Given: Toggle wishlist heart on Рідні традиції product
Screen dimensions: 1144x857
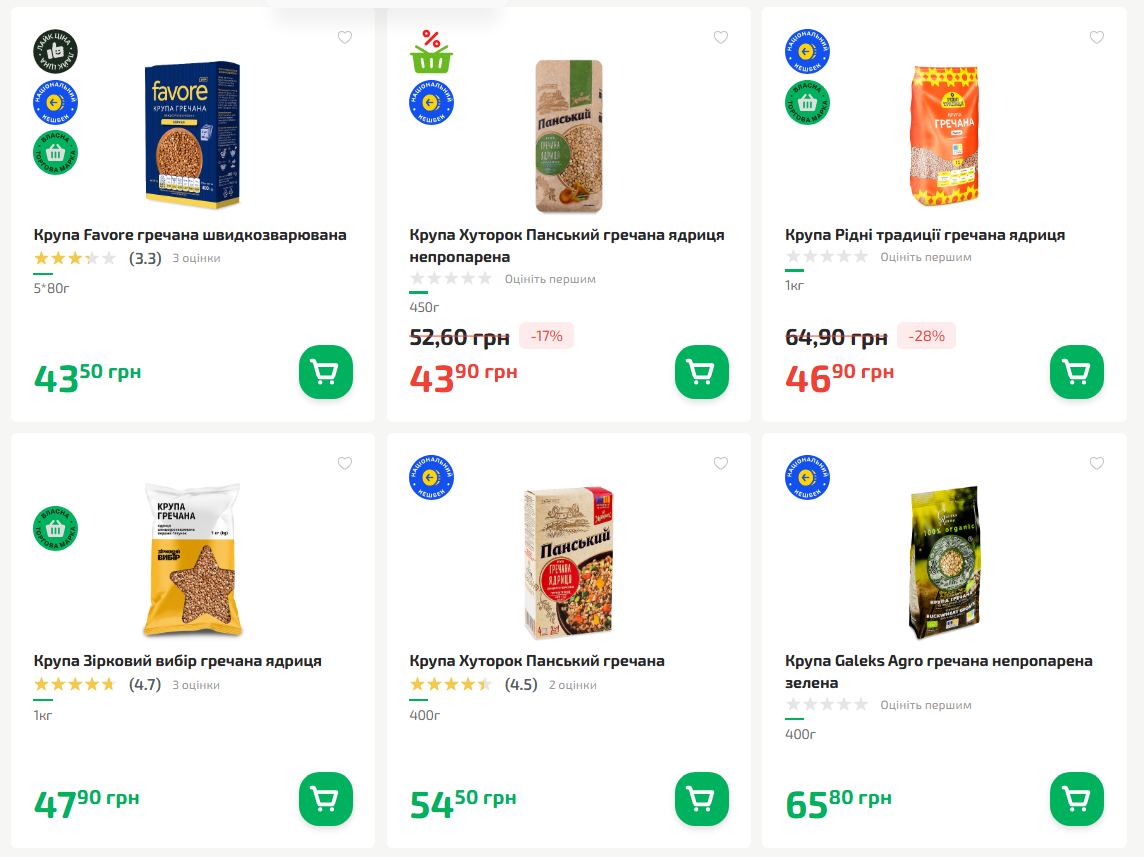Looking at the screenshot, I should [1097, 38].
